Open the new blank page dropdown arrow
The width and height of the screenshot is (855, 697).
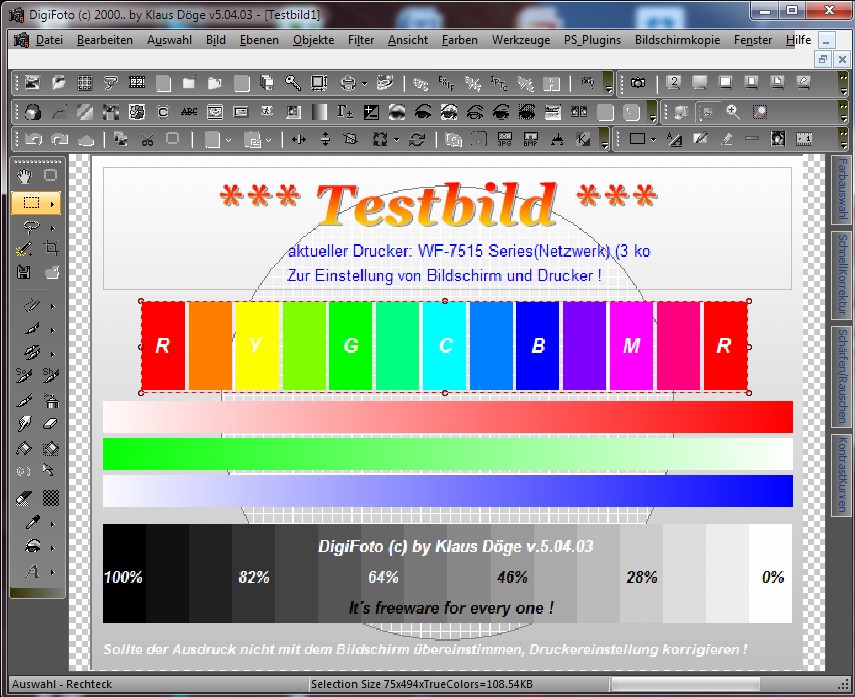[228, 140]
